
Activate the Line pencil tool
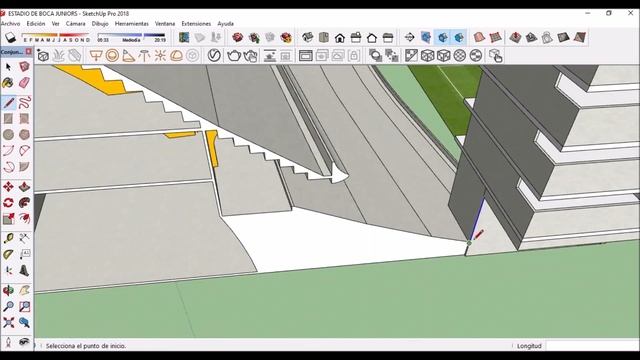pyautogui.click(x=8, y=102)
